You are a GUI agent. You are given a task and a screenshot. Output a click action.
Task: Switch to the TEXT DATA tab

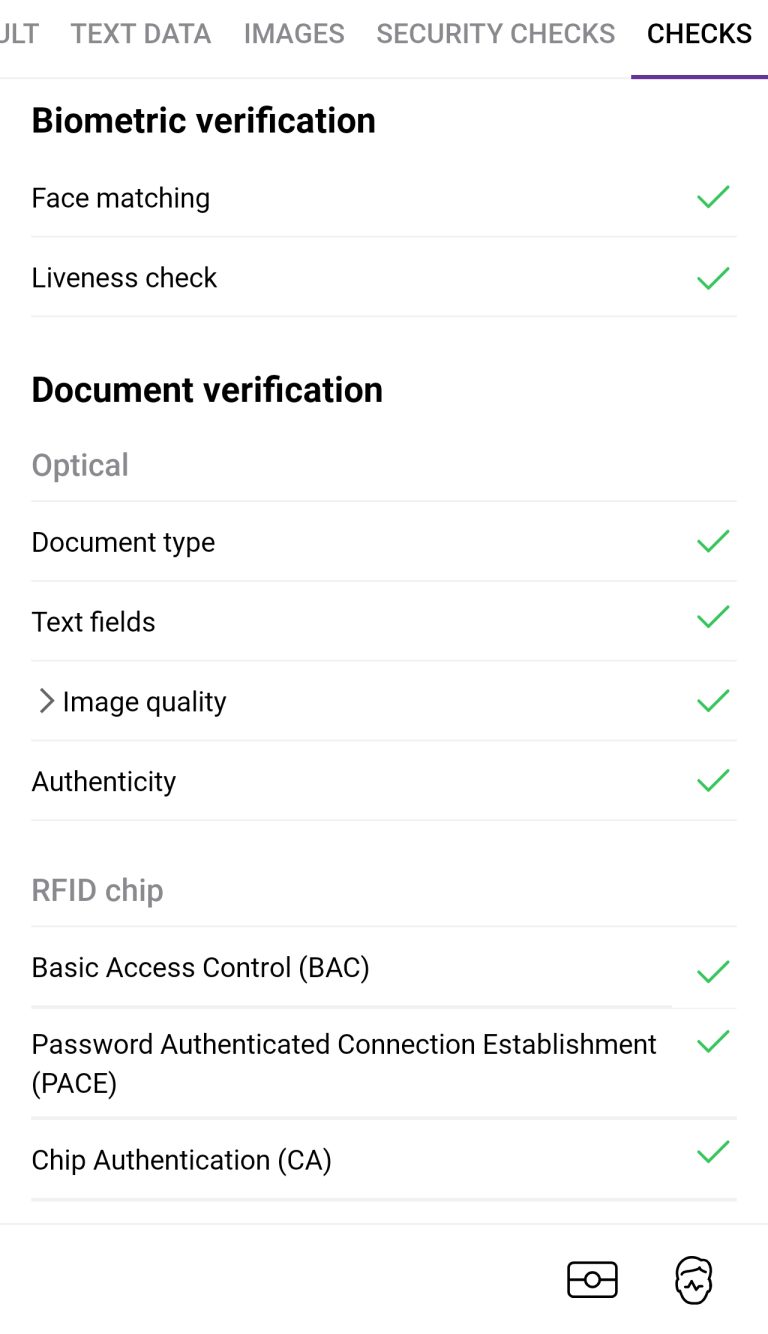pos(141,34)
